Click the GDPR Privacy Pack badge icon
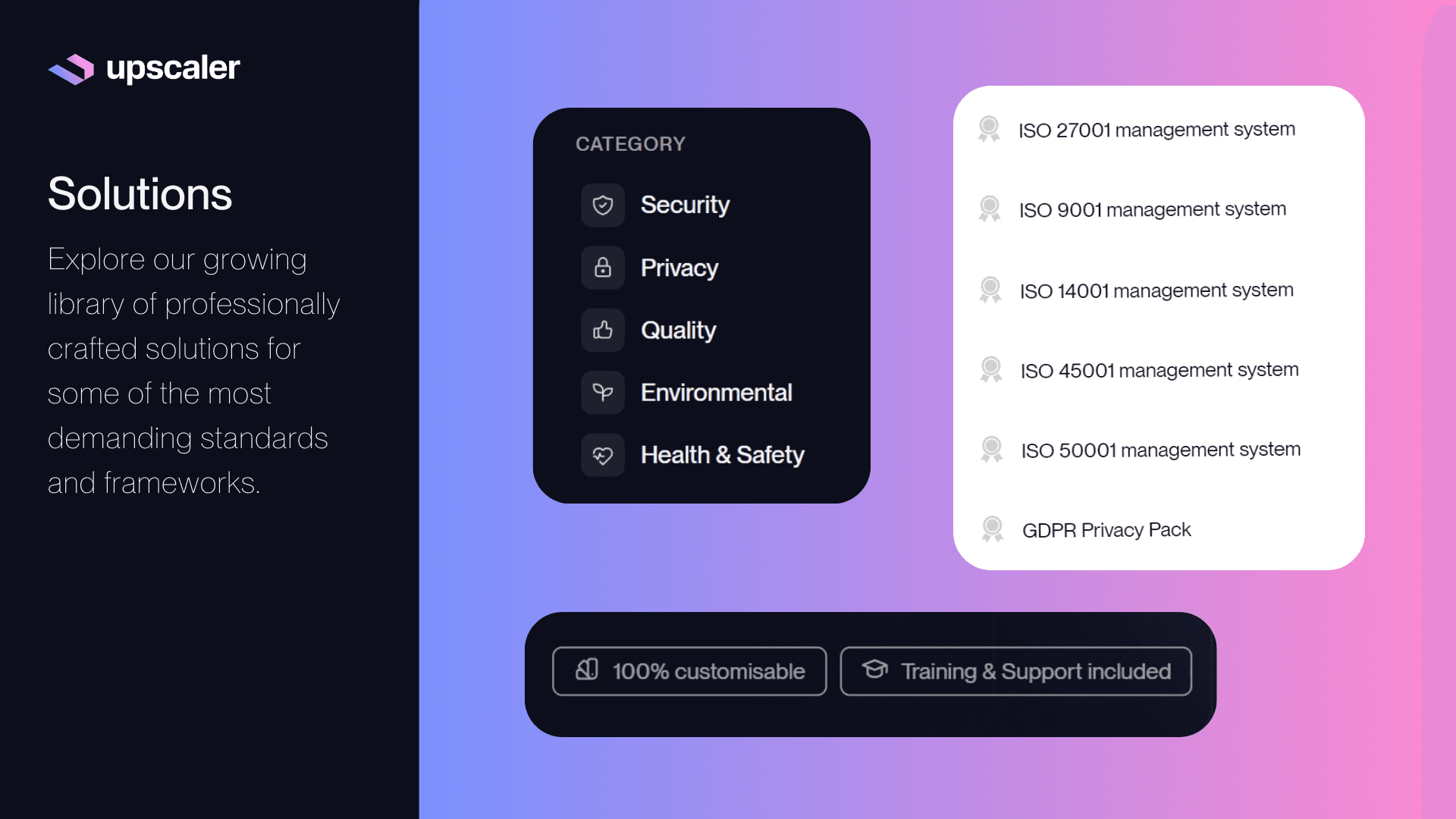Screen dimensions: 1456x819 point(992,529)
